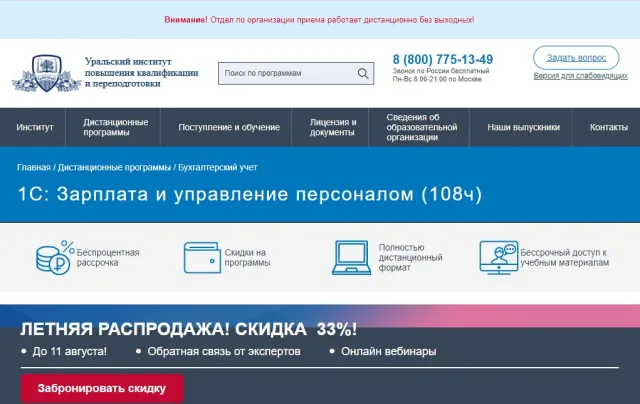Click the wallet discounts icon
640x404 pixels.
tap(202, 257)
